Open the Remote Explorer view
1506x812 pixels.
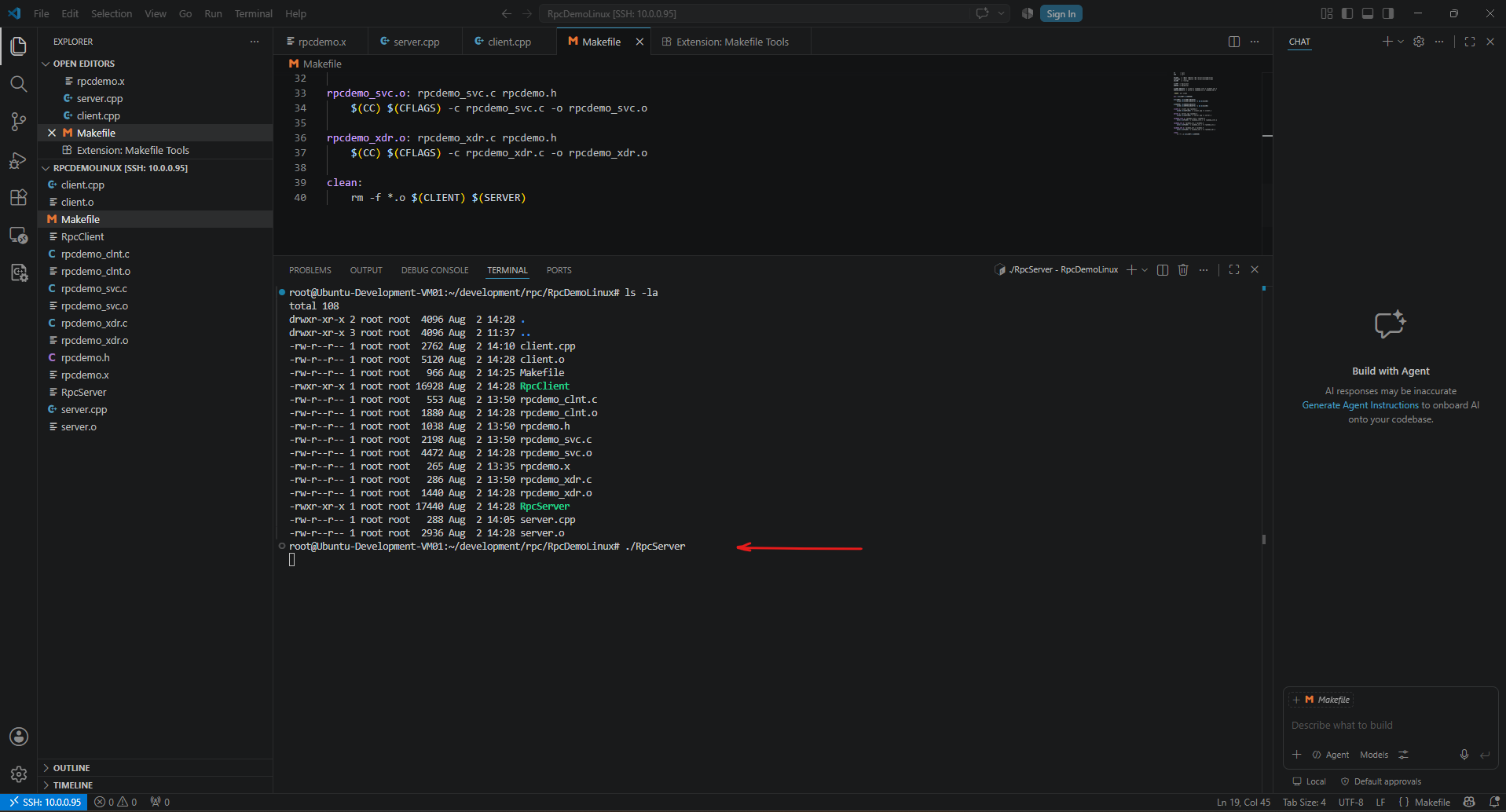click(x=19, y=236)
